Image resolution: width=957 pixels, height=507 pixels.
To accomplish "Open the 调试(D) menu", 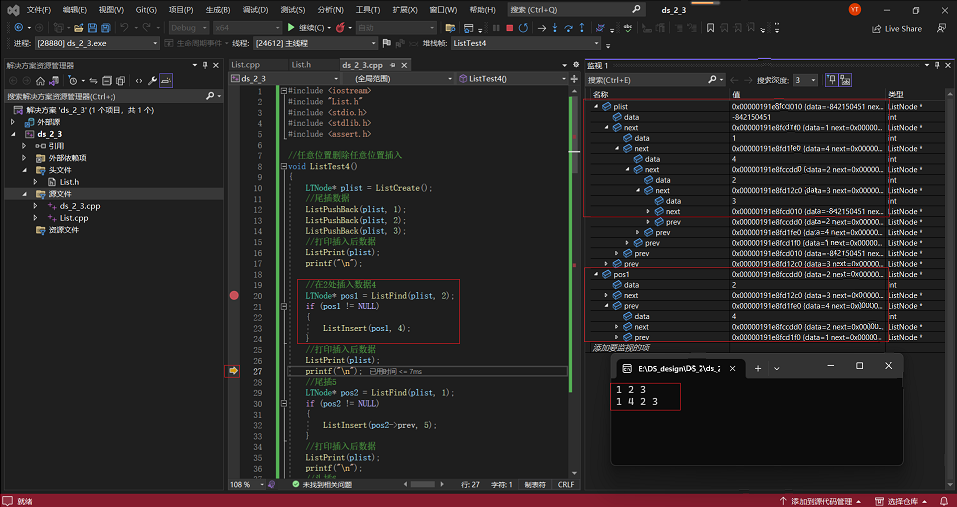I will 254,9.
